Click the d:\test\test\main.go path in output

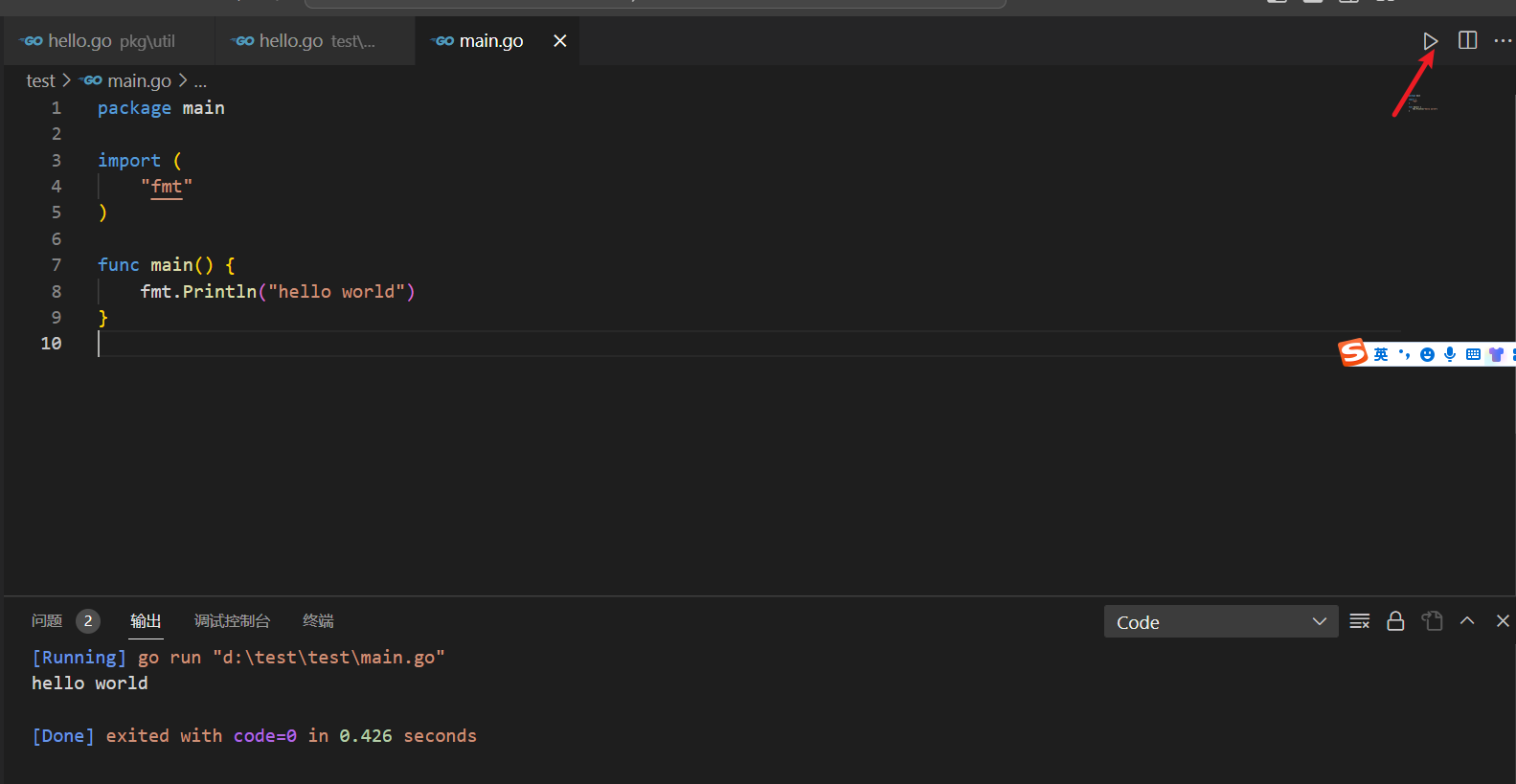328,658
